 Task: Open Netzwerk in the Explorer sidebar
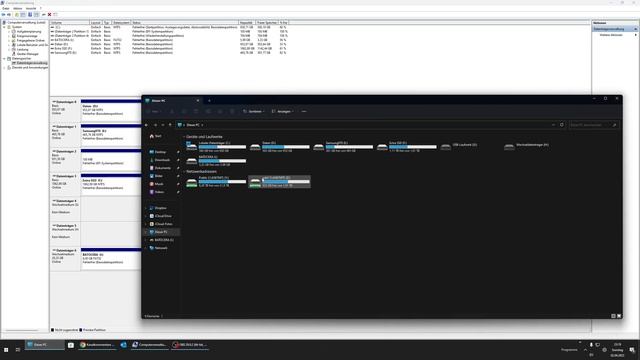pyautogui.click(x=158, y=248)
